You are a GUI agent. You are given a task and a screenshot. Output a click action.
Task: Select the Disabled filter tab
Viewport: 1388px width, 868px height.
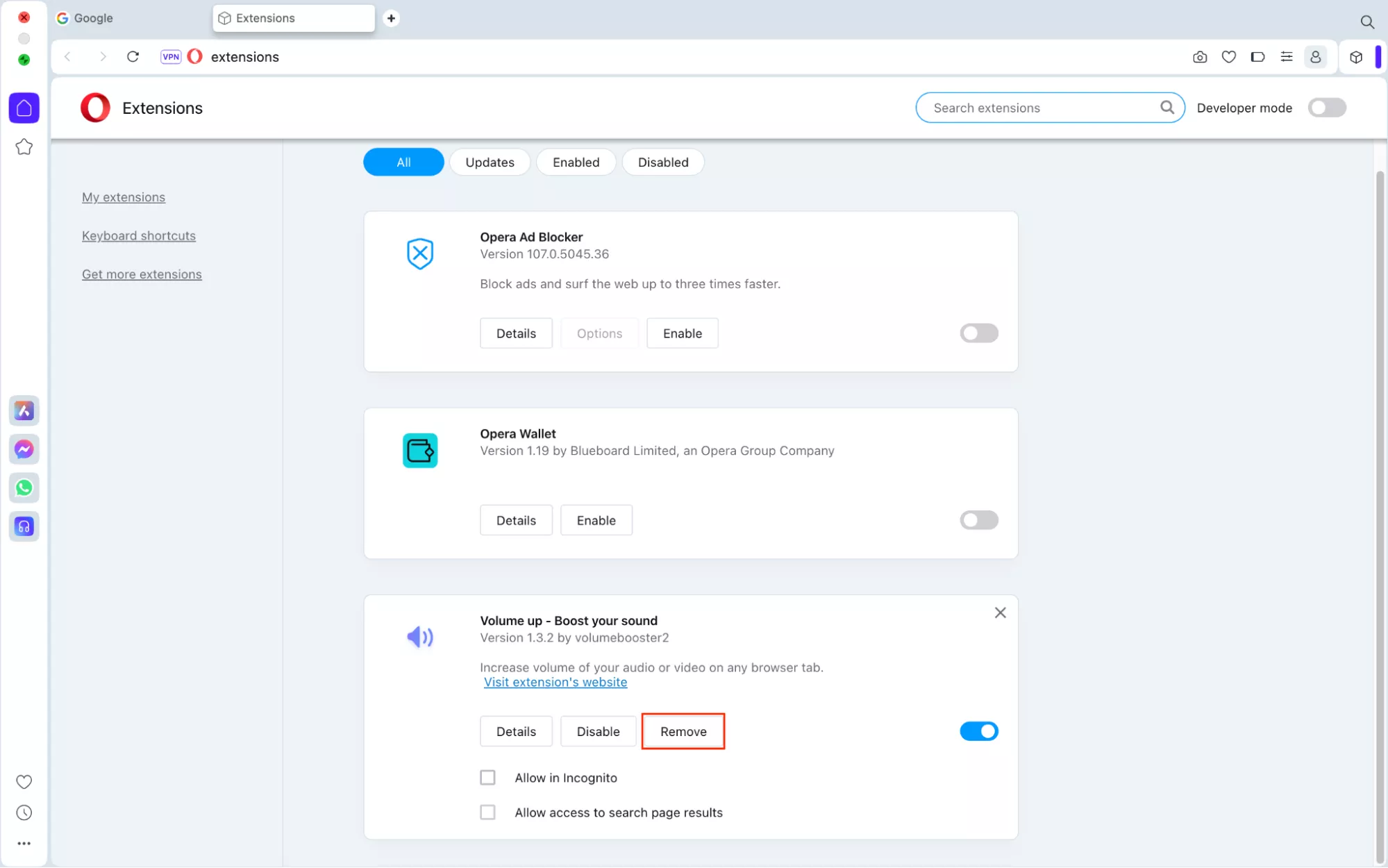[x=663, y=162]
